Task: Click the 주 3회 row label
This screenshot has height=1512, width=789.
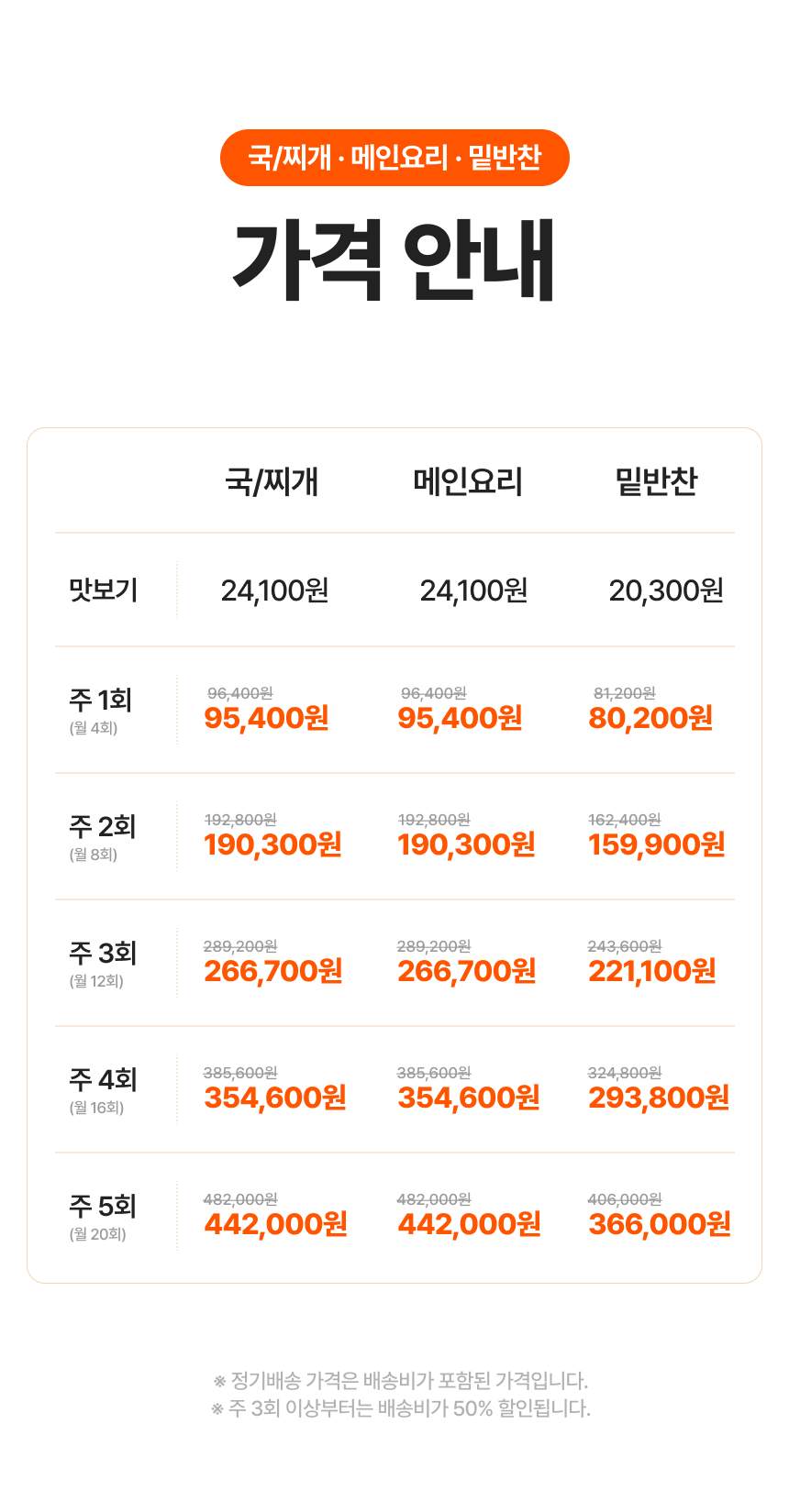Action: click(103, 954)
